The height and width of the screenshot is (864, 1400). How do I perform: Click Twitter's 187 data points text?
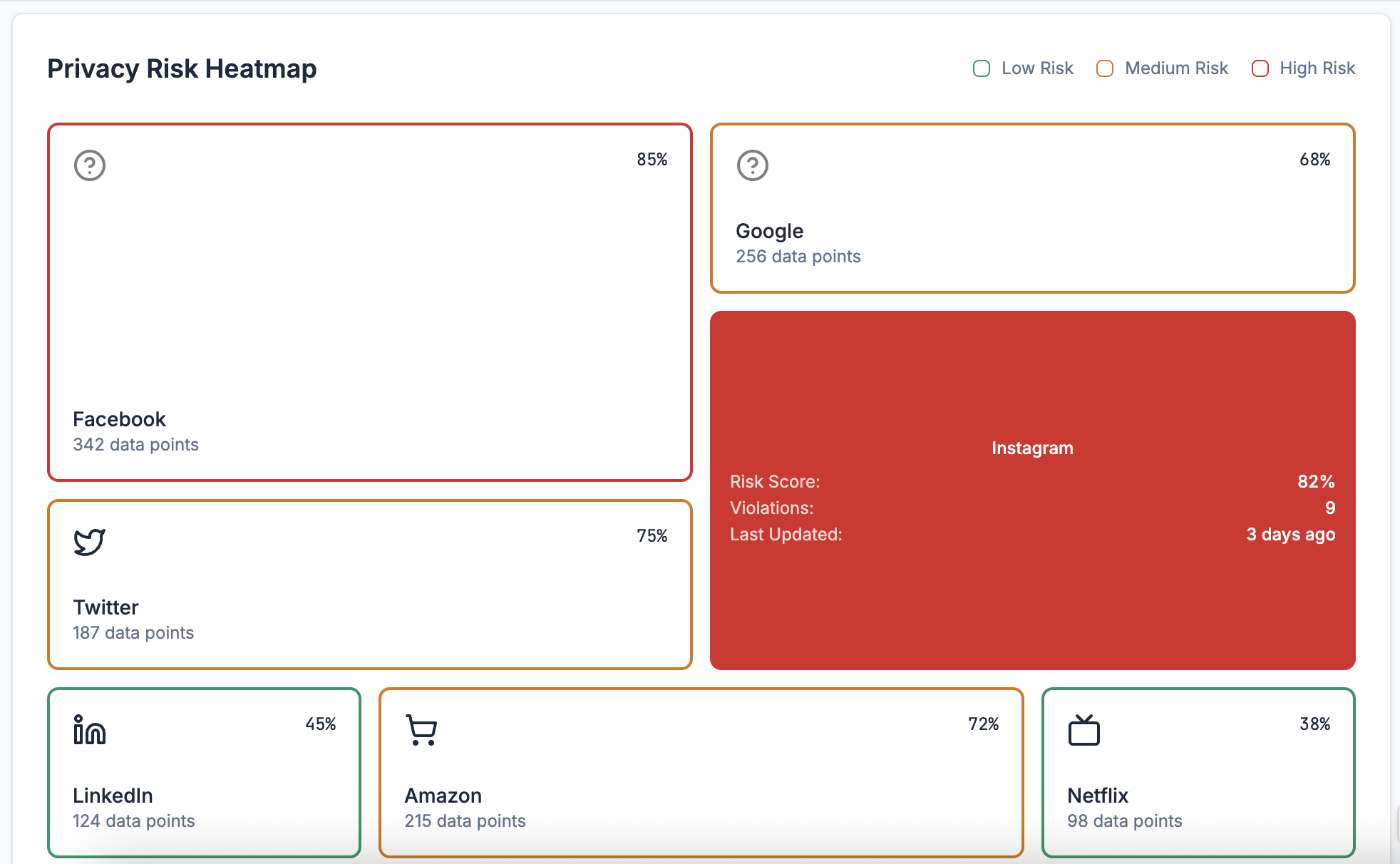(133, 633)
